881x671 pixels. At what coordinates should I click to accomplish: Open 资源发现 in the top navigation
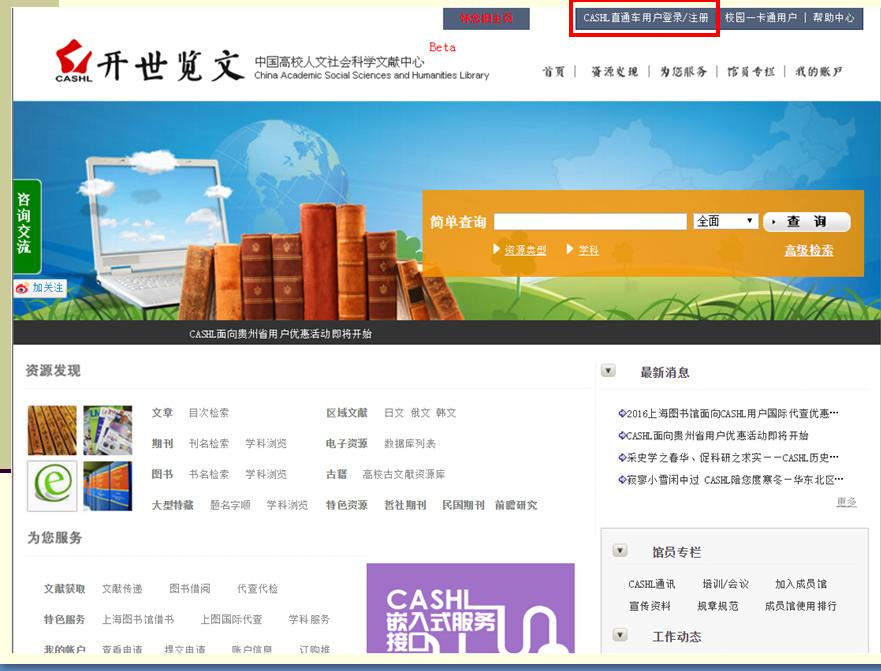[614, 72]
